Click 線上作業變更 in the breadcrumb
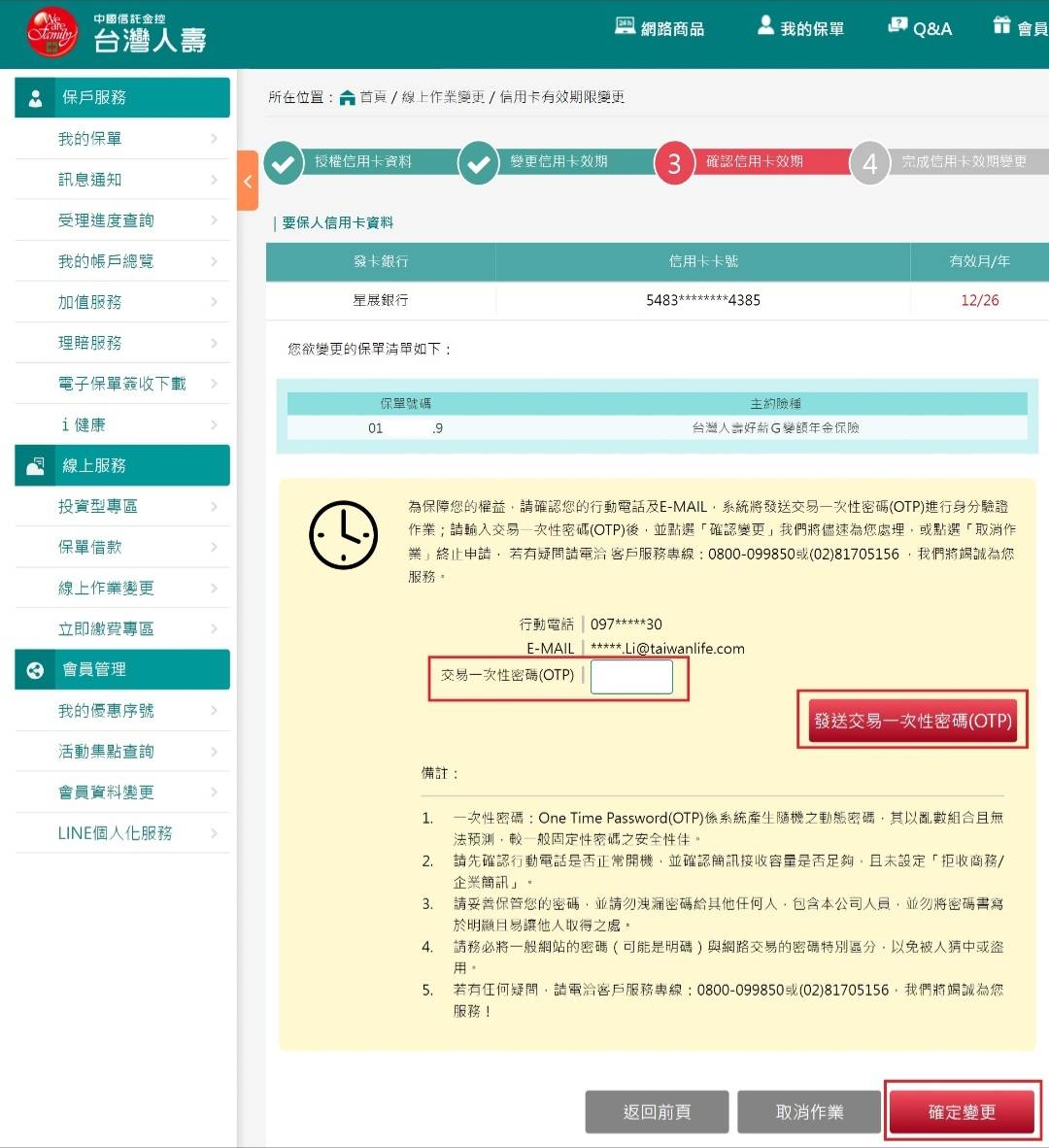Image resolution: width=1049 pixels, height=1148 pixels. pyautogui.click(x=443, y=97)
